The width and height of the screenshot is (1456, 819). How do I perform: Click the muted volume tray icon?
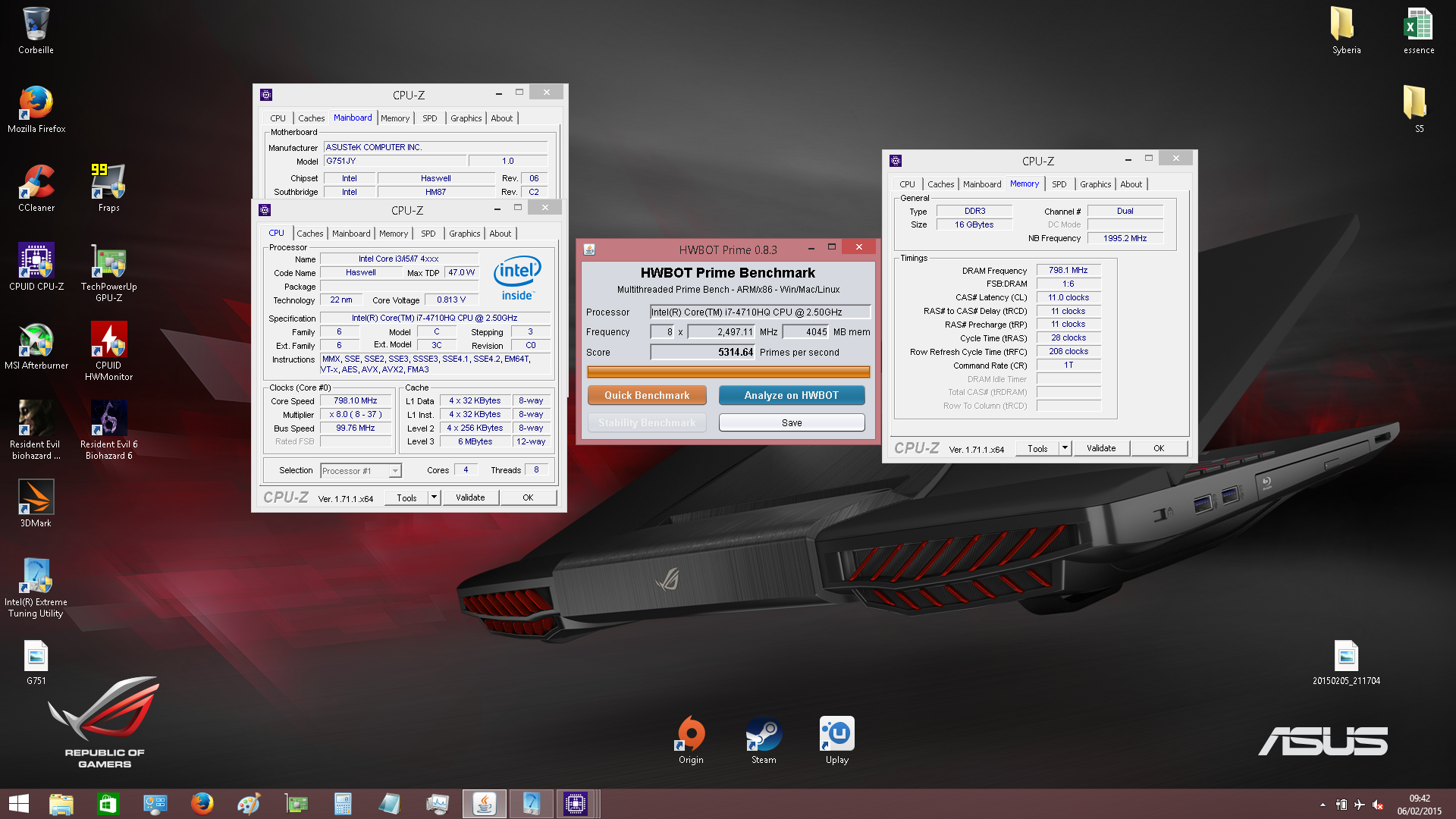(1378, 805)
